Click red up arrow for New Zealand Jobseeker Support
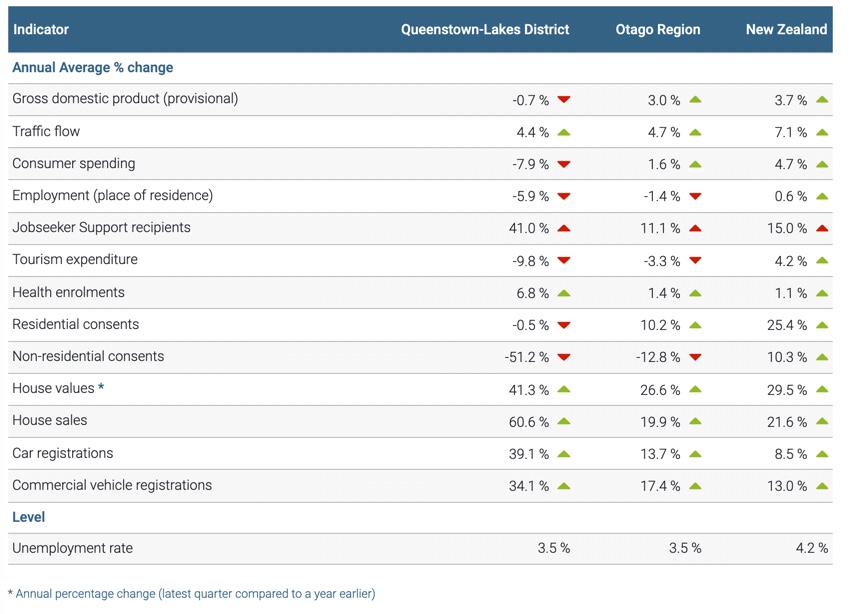Screen dimensions: 857x614 (x=822, y=228)
